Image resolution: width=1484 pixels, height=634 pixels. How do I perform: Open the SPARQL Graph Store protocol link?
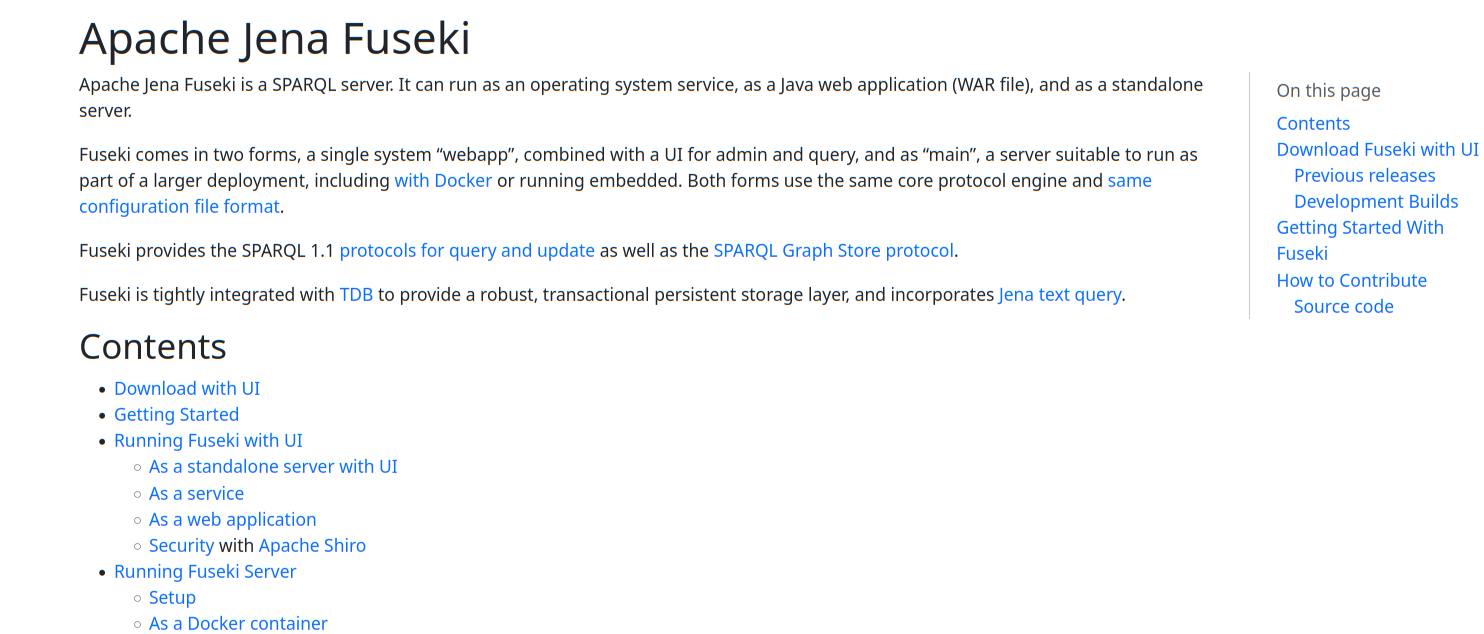834,251
